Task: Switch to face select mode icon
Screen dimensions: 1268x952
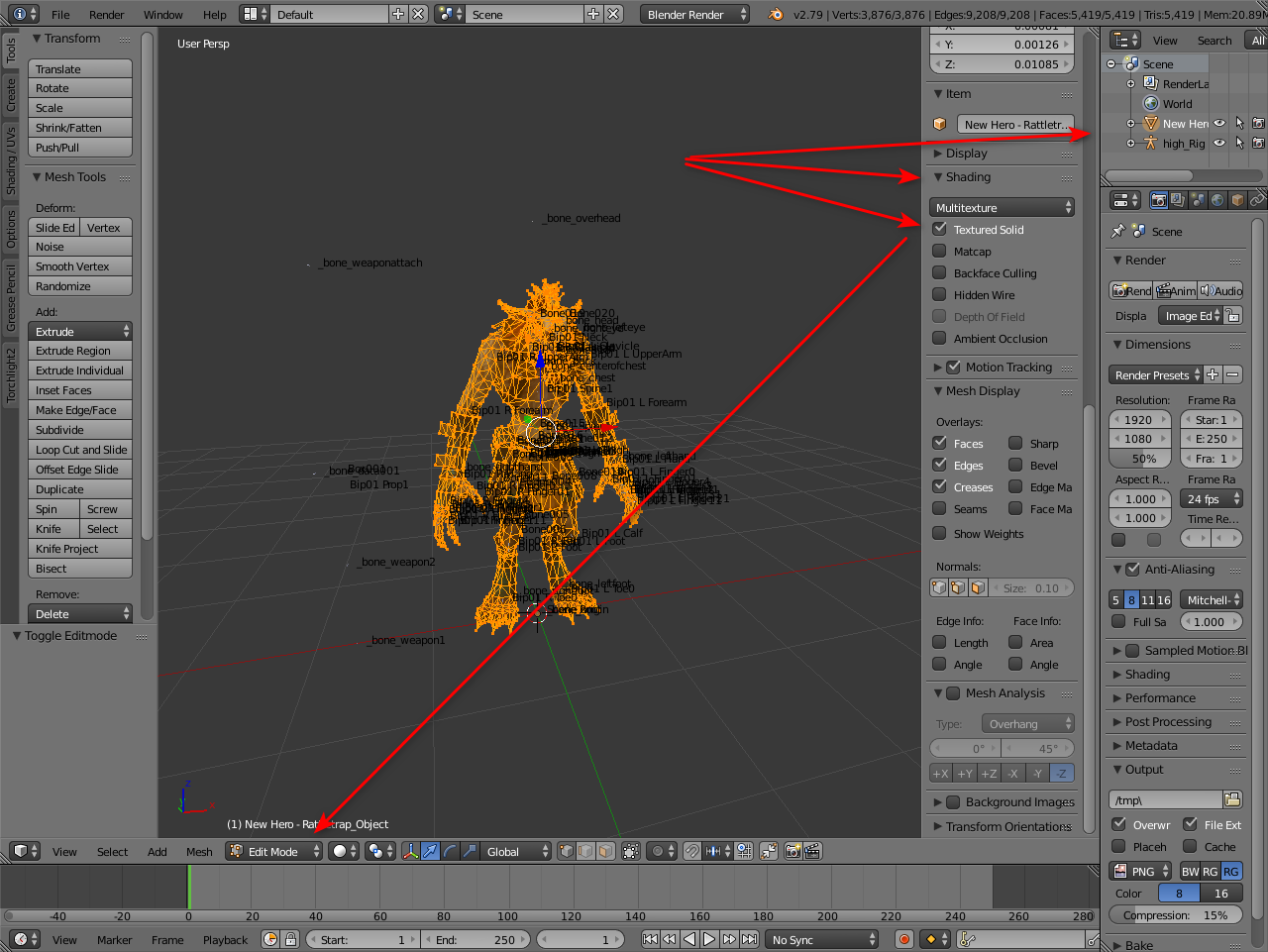Action: click(605, 851)
